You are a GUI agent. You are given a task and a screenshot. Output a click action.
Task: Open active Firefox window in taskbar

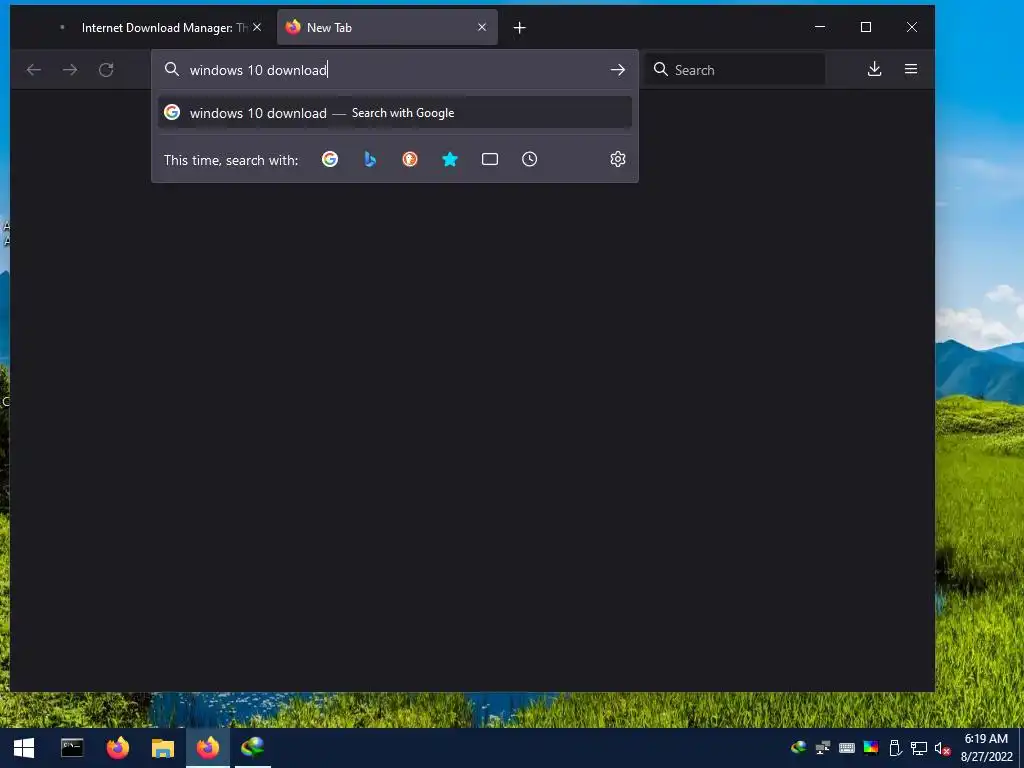point(208,748)
